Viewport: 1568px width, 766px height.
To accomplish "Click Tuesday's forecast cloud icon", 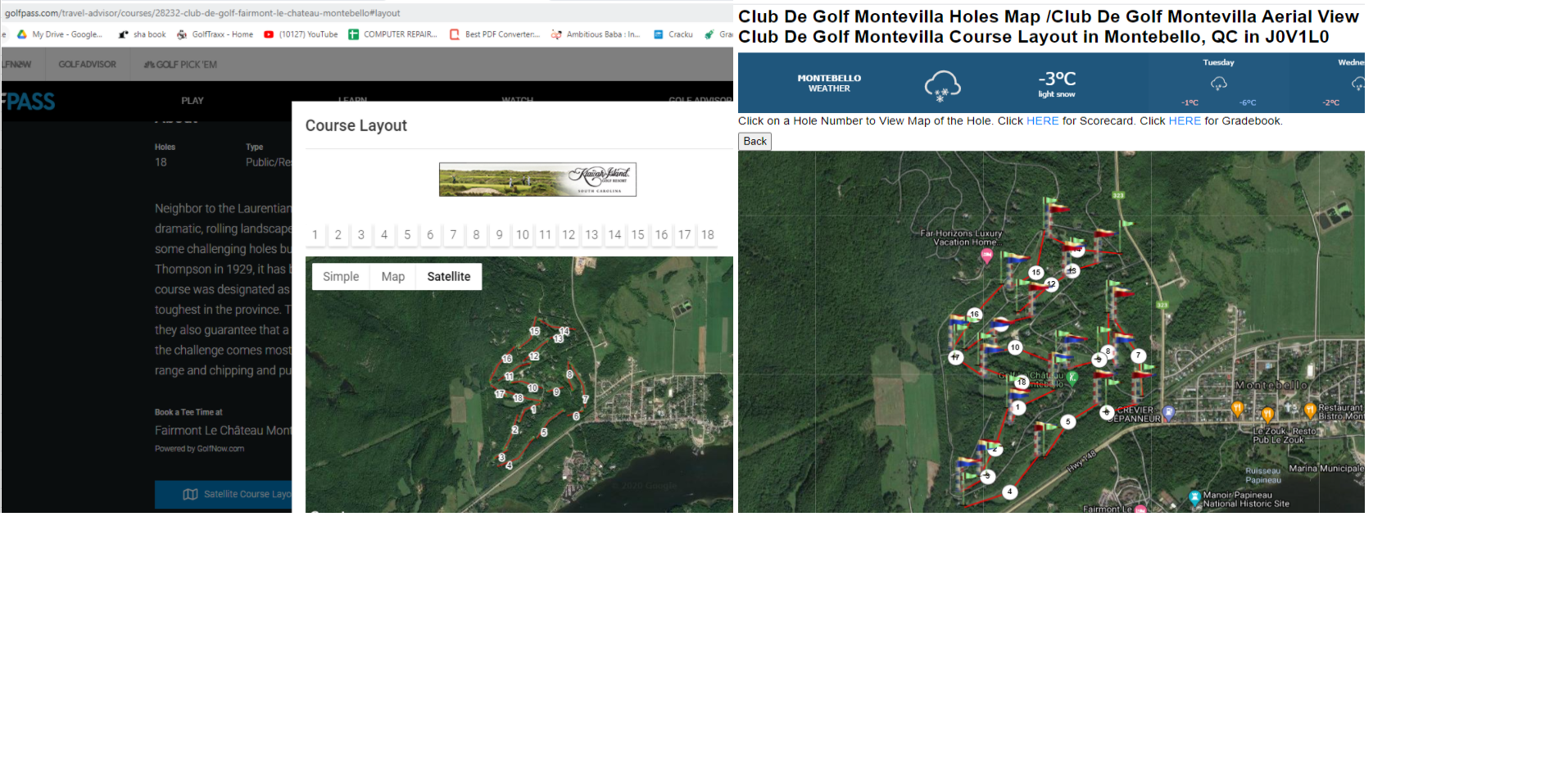I will click(1219, 84).
